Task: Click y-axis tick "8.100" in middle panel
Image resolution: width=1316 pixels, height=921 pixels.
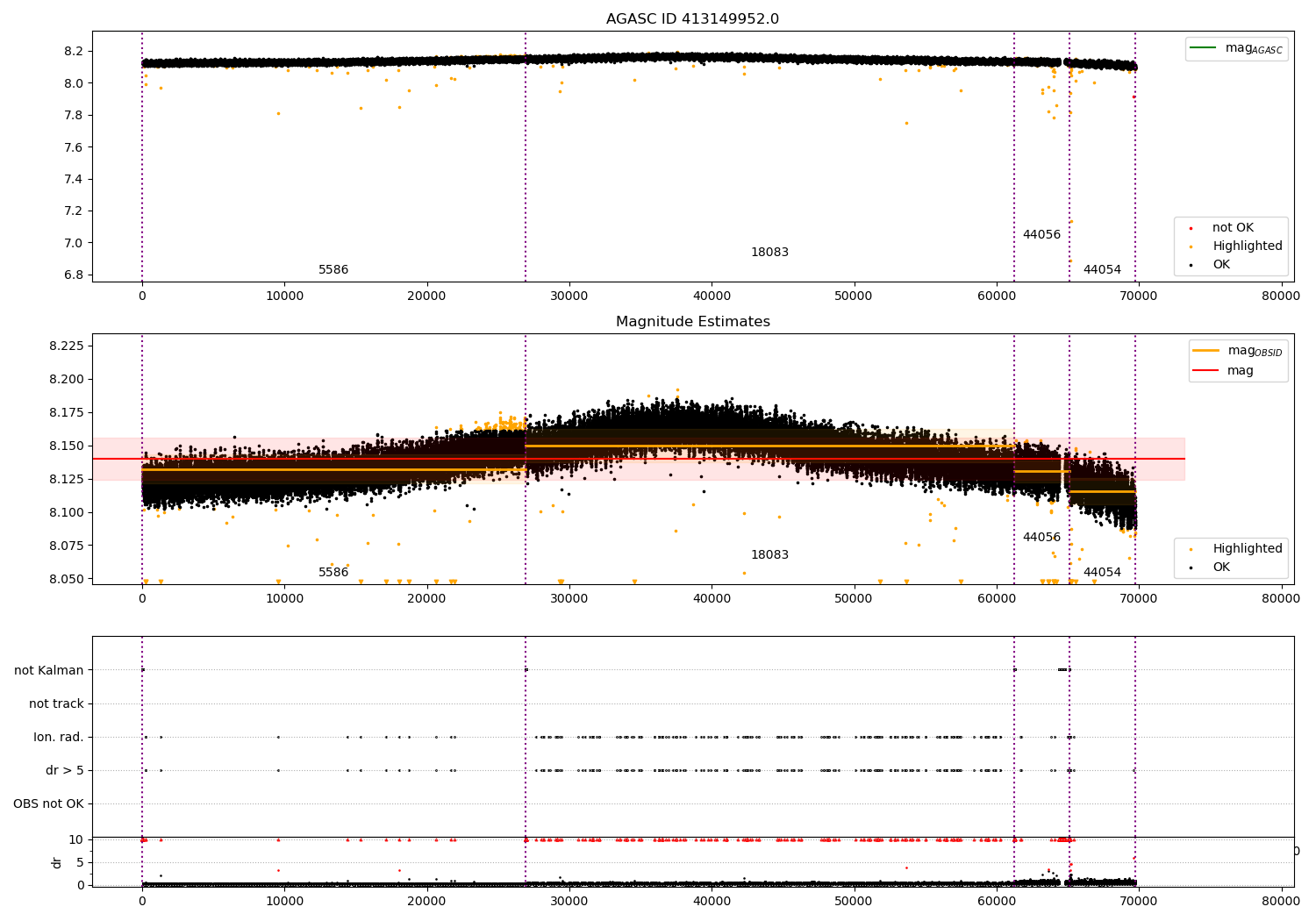Action: 67,513
